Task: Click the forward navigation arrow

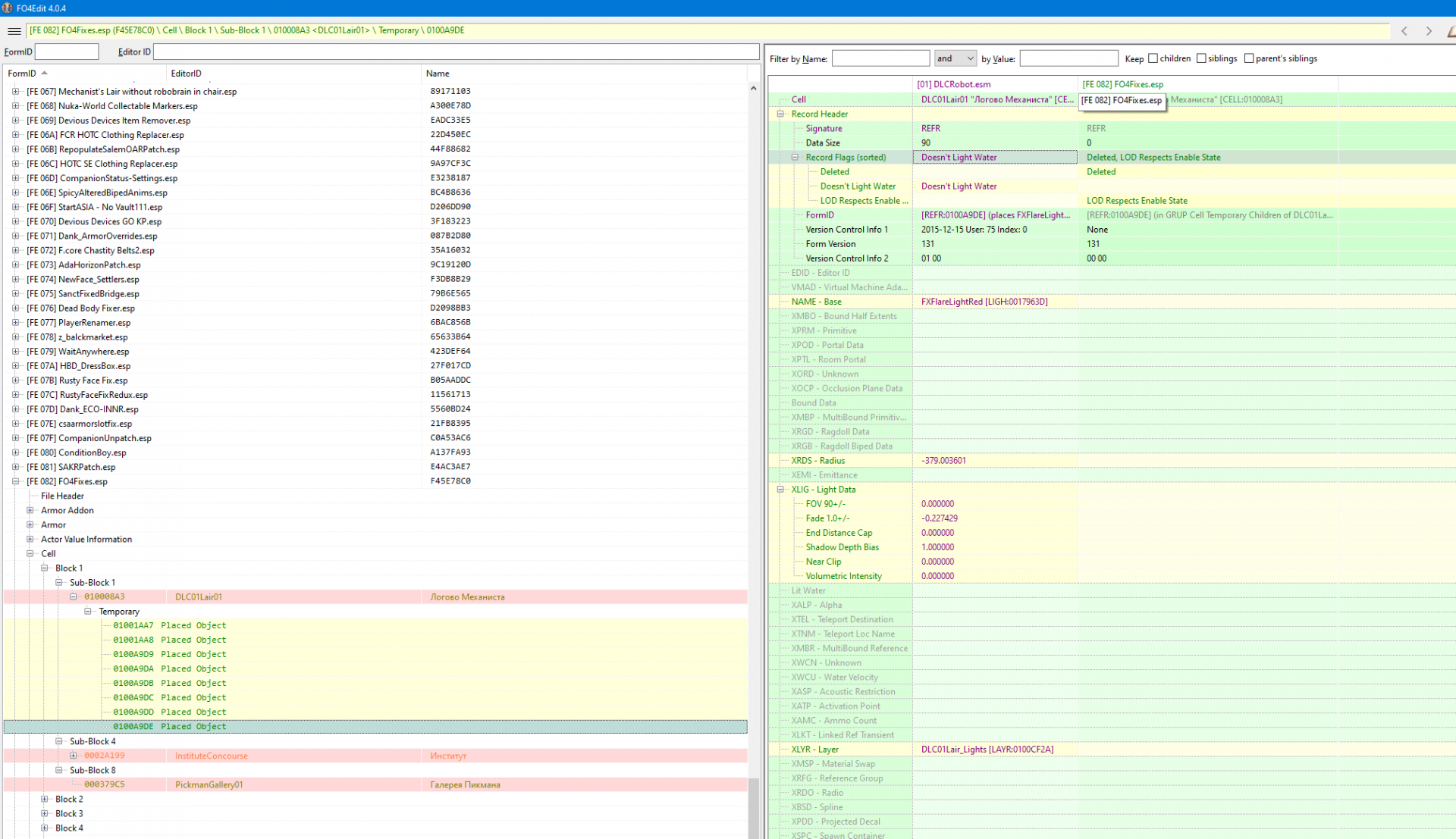Action: click(1429, 31)
